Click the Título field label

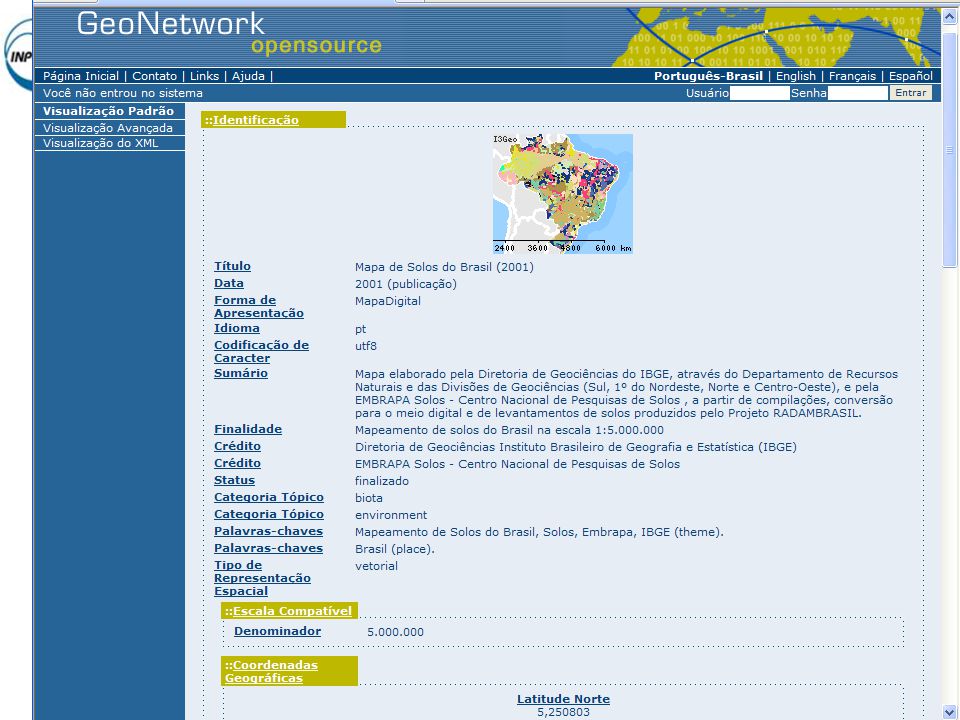pos(232,266)
